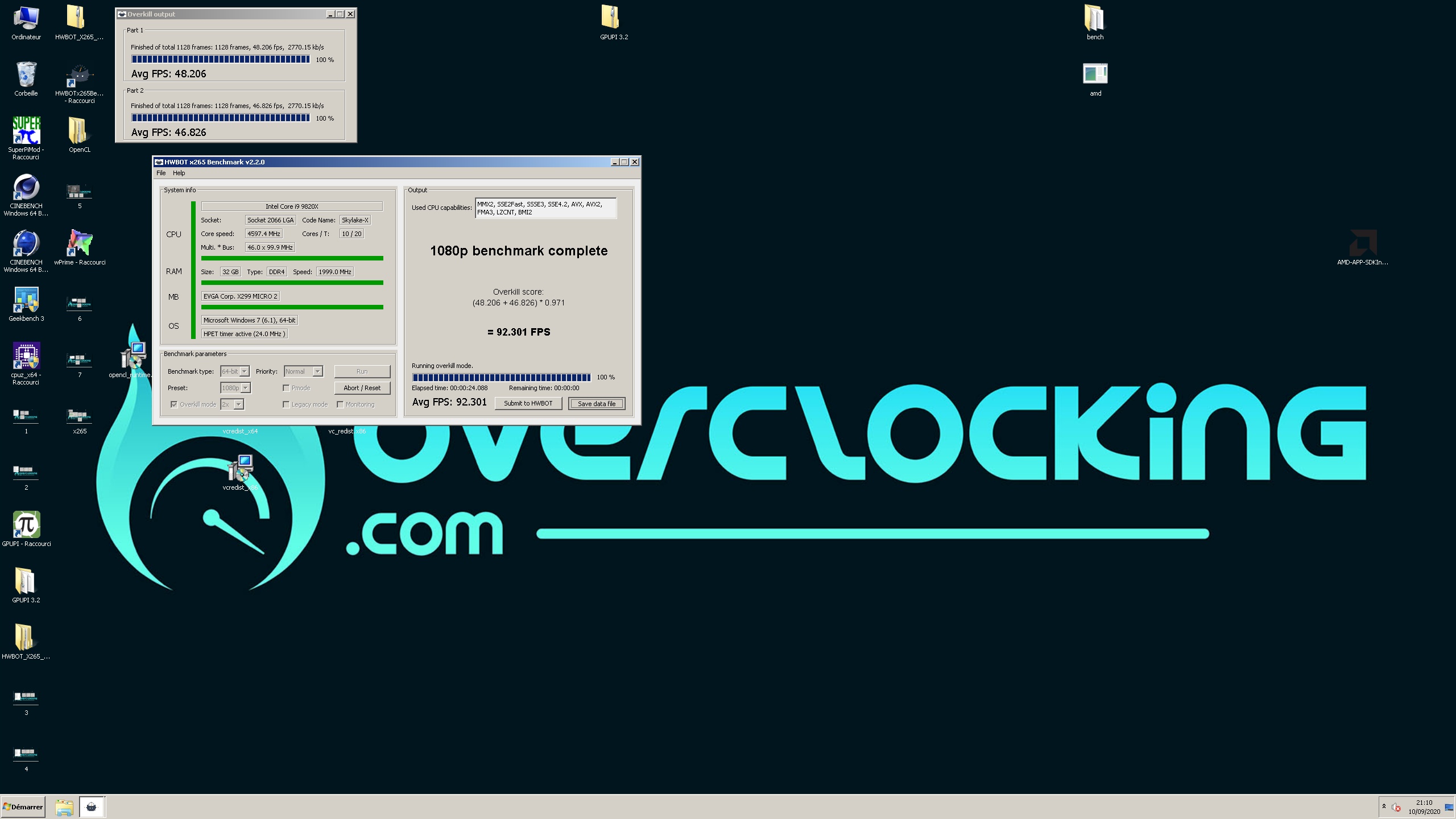1456x819 pixels.
Task: Toggle the Monitoring checkbox
Action: pos(340,404)
